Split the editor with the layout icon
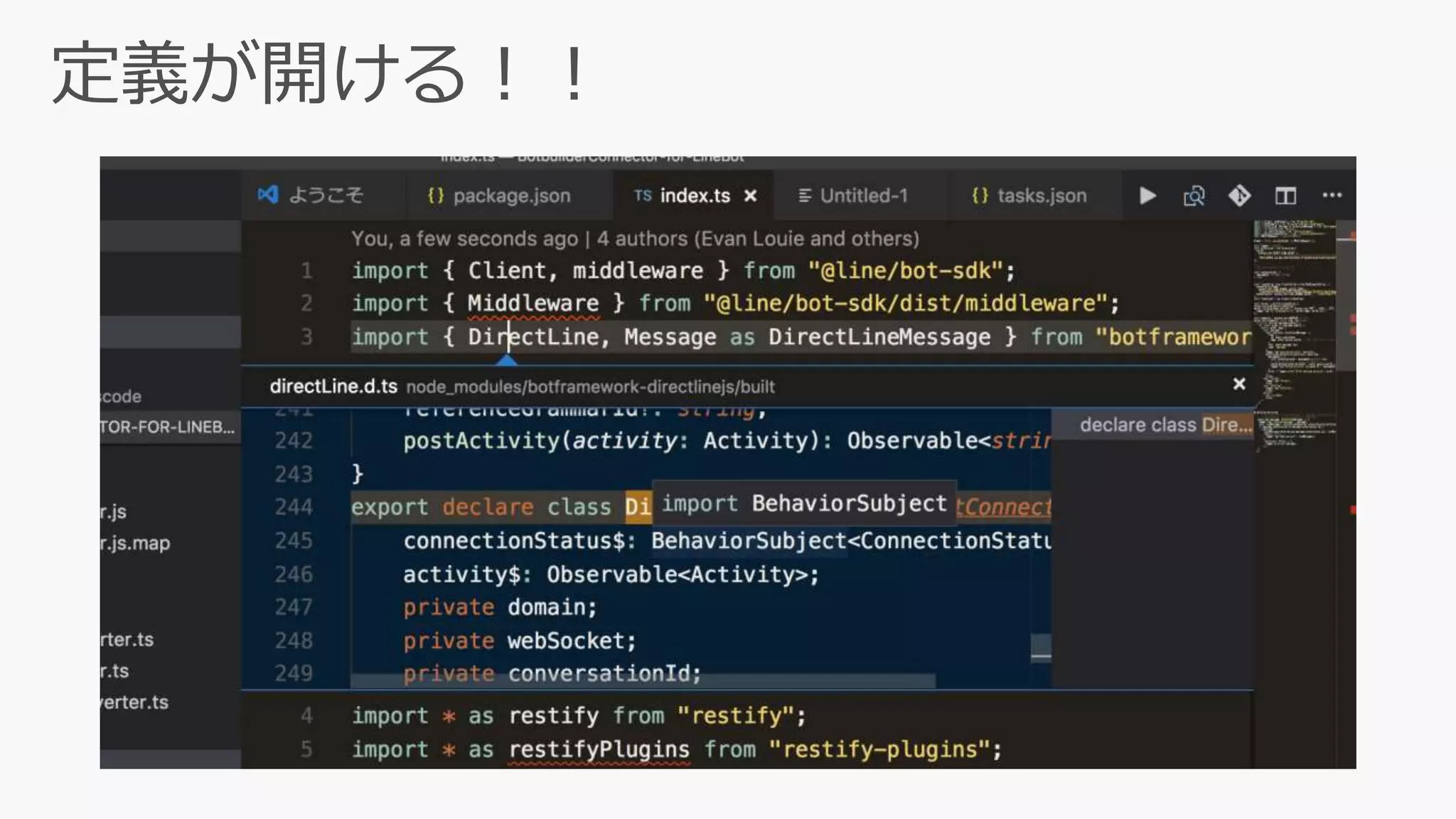 pos(1285,196)
